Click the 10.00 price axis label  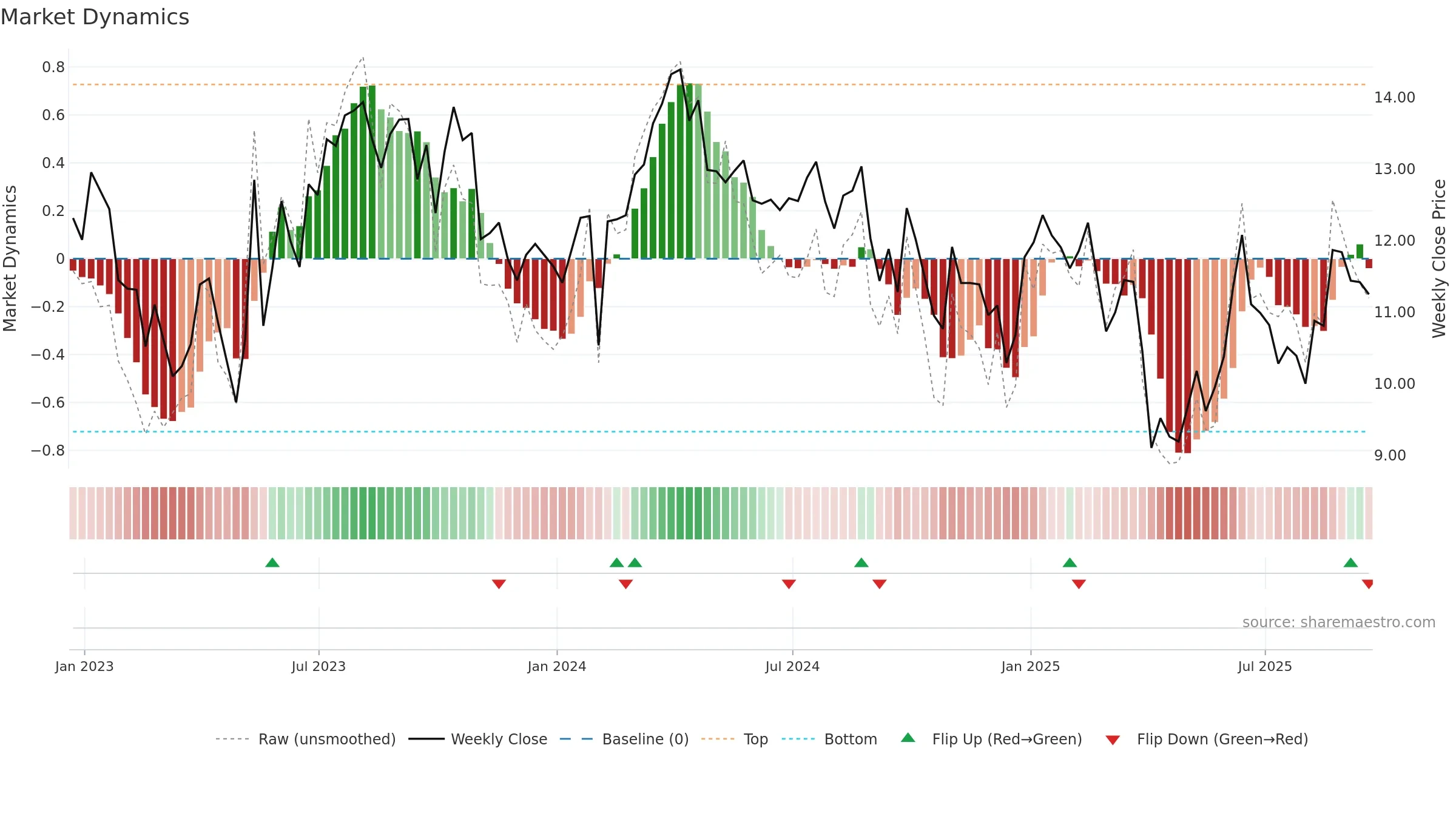tap(1395, 383)
